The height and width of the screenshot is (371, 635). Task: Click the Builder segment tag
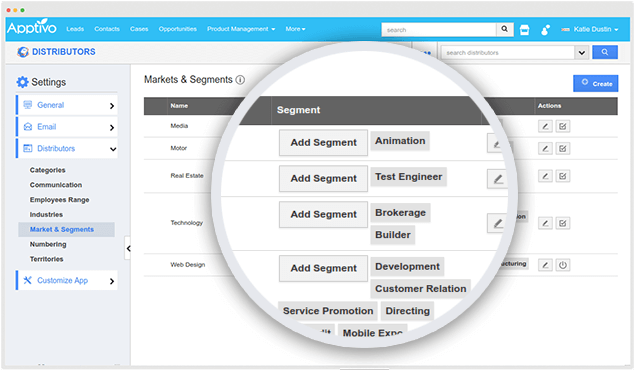coord(393,235)
